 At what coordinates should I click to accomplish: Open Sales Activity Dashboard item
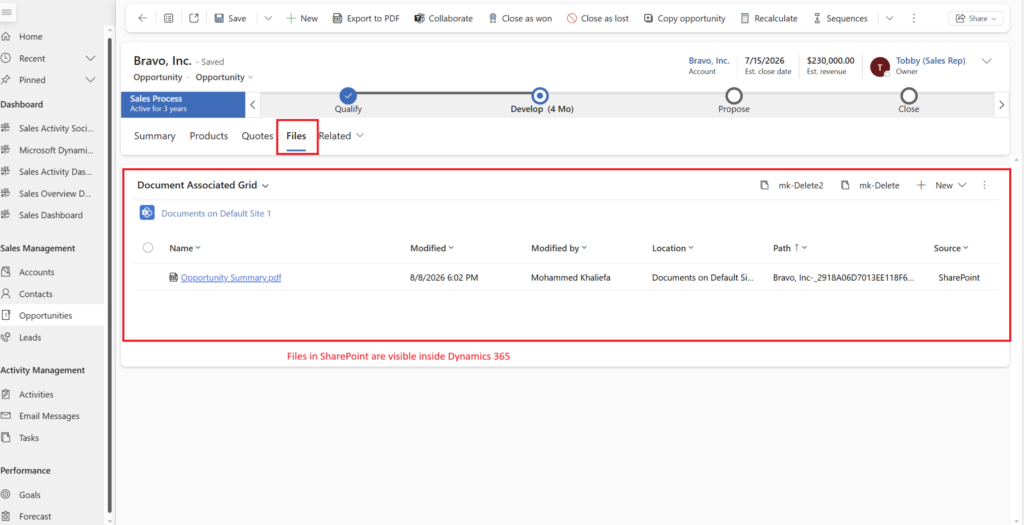[56, 172]
